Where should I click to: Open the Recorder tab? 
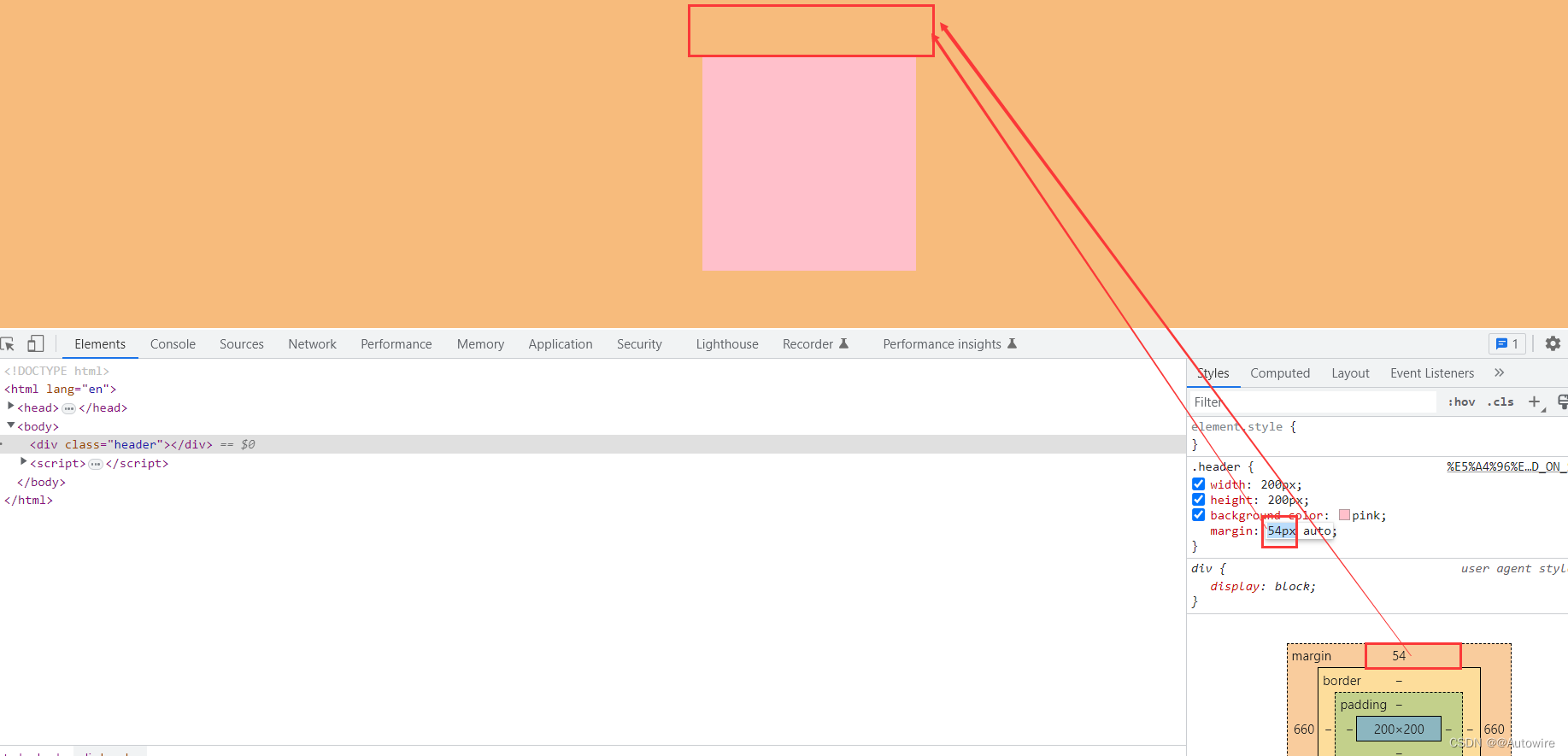coord(807,343)
